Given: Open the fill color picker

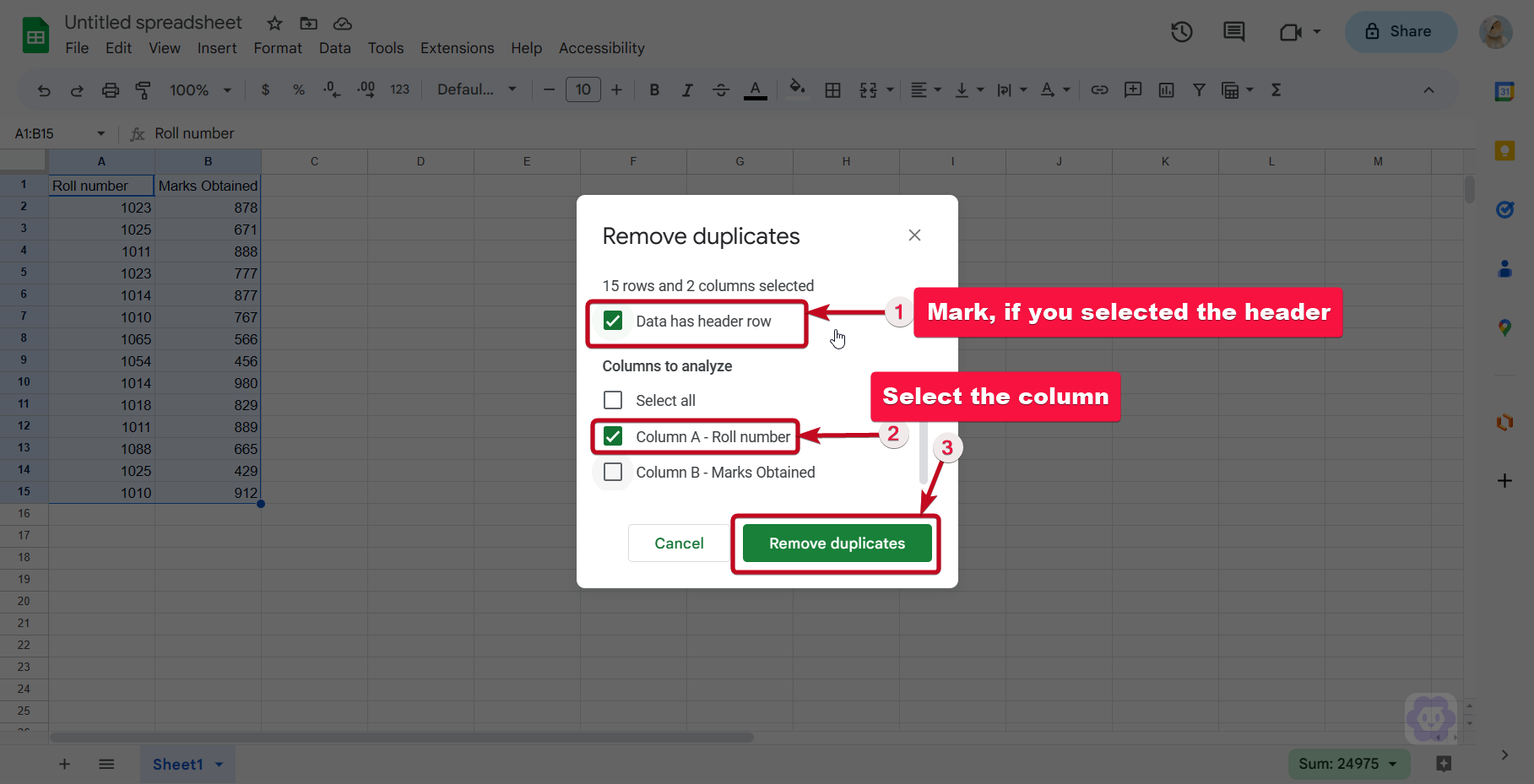Looking at the screenshot, I should 797,88.
